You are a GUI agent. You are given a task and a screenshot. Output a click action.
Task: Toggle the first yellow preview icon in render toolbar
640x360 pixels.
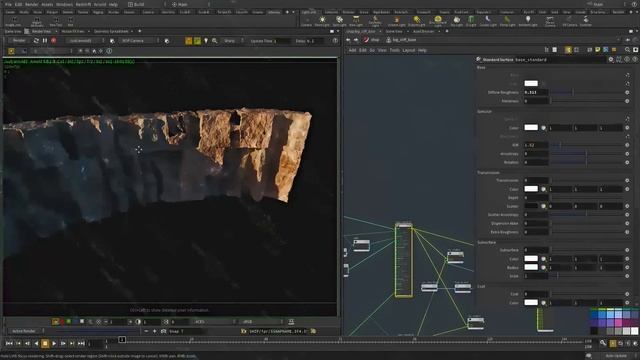(189, 41)
